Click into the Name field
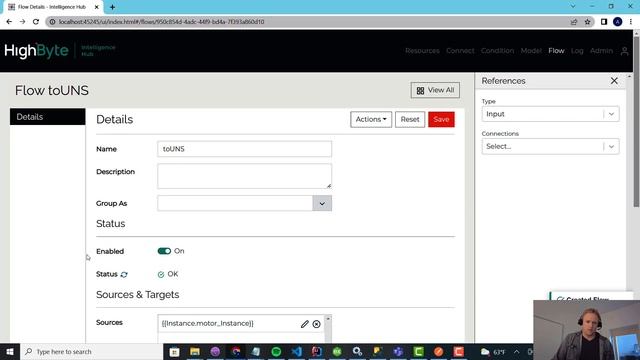 pyautogui.click(x=244, y=149)
